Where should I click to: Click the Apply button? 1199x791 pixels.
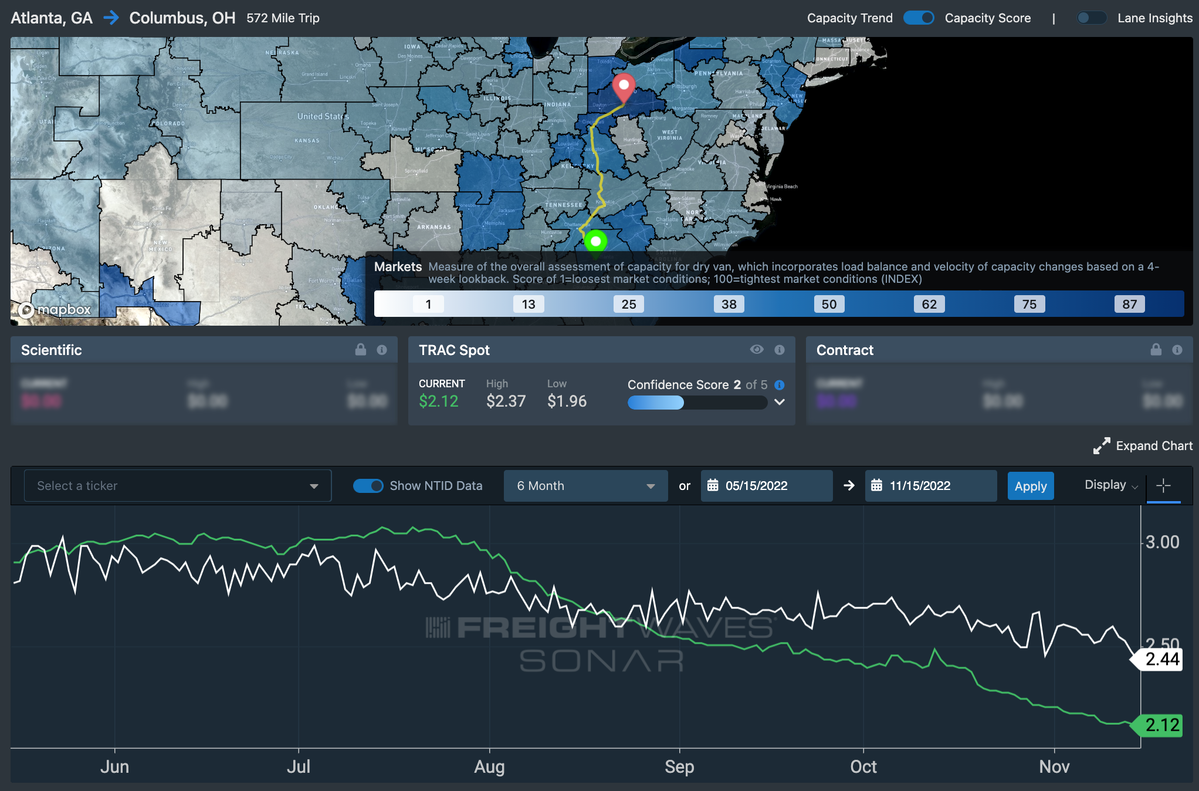point(1030,486)
